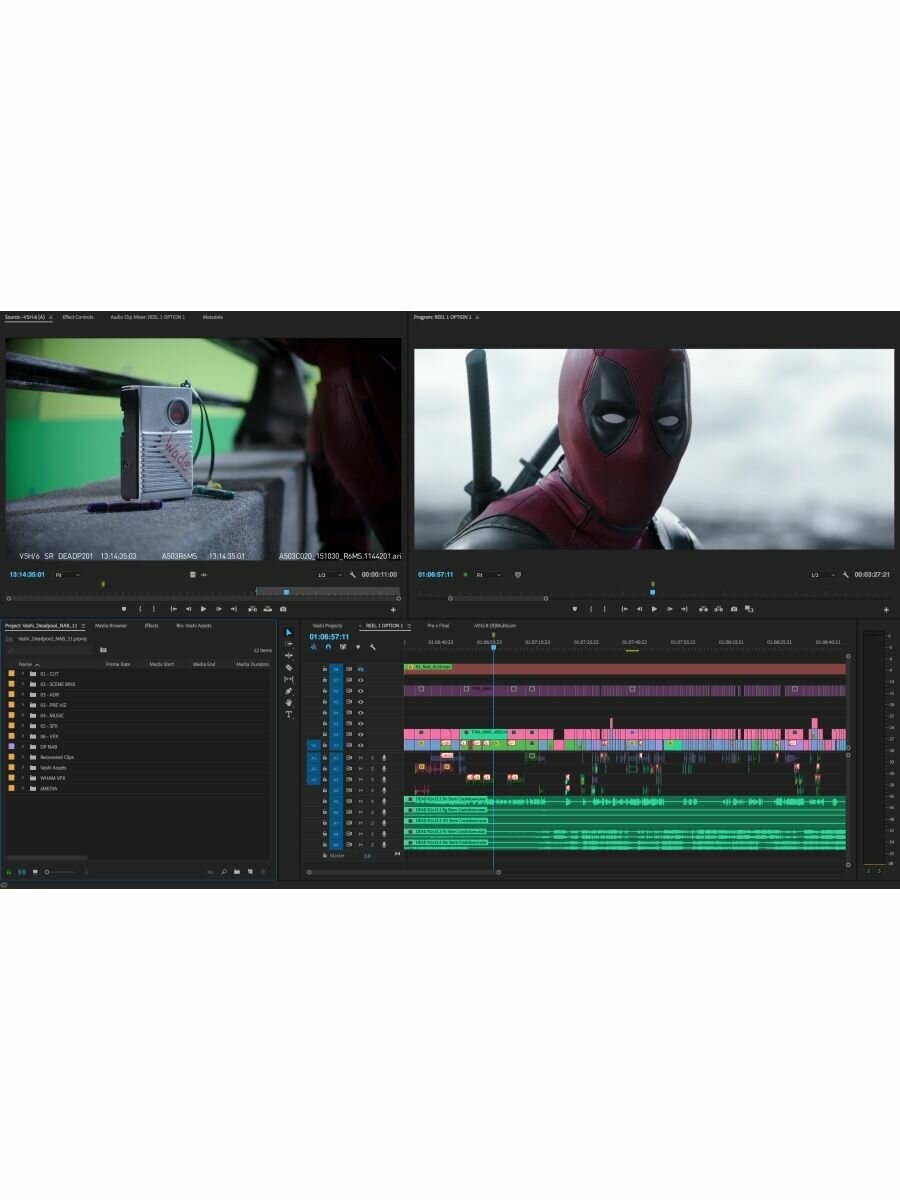This screenshot has width=900, height=1200.
Task: Select the Track Select Forward tool
Action: tap(289, 644)
